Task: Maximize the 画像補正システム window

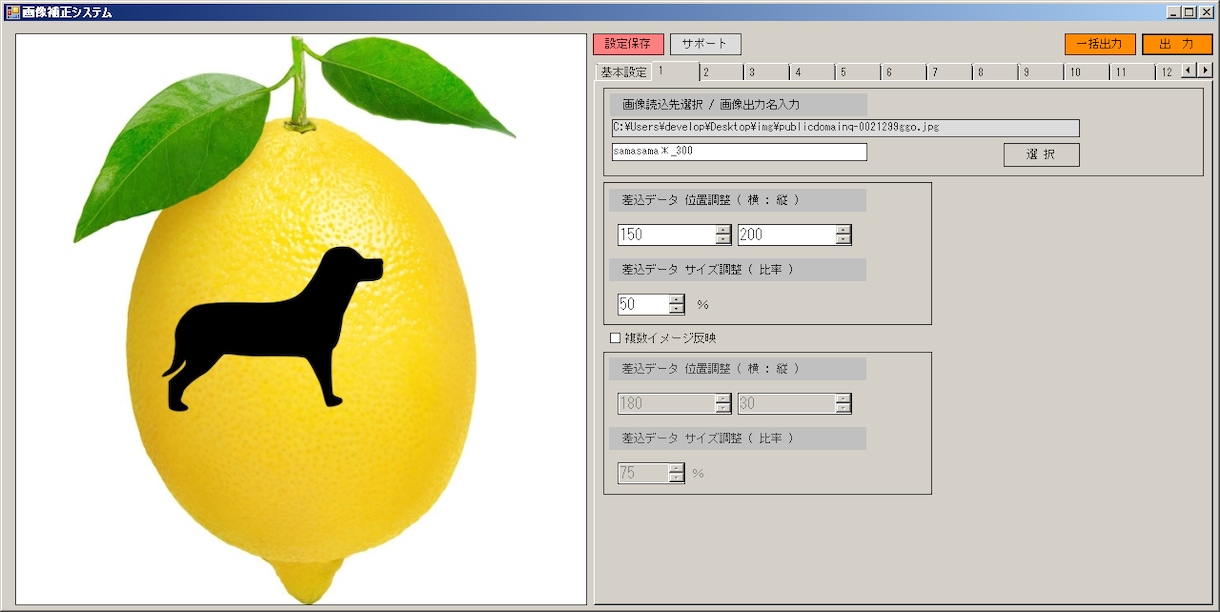Action: pyautogui.click(x=1188, y=12)
